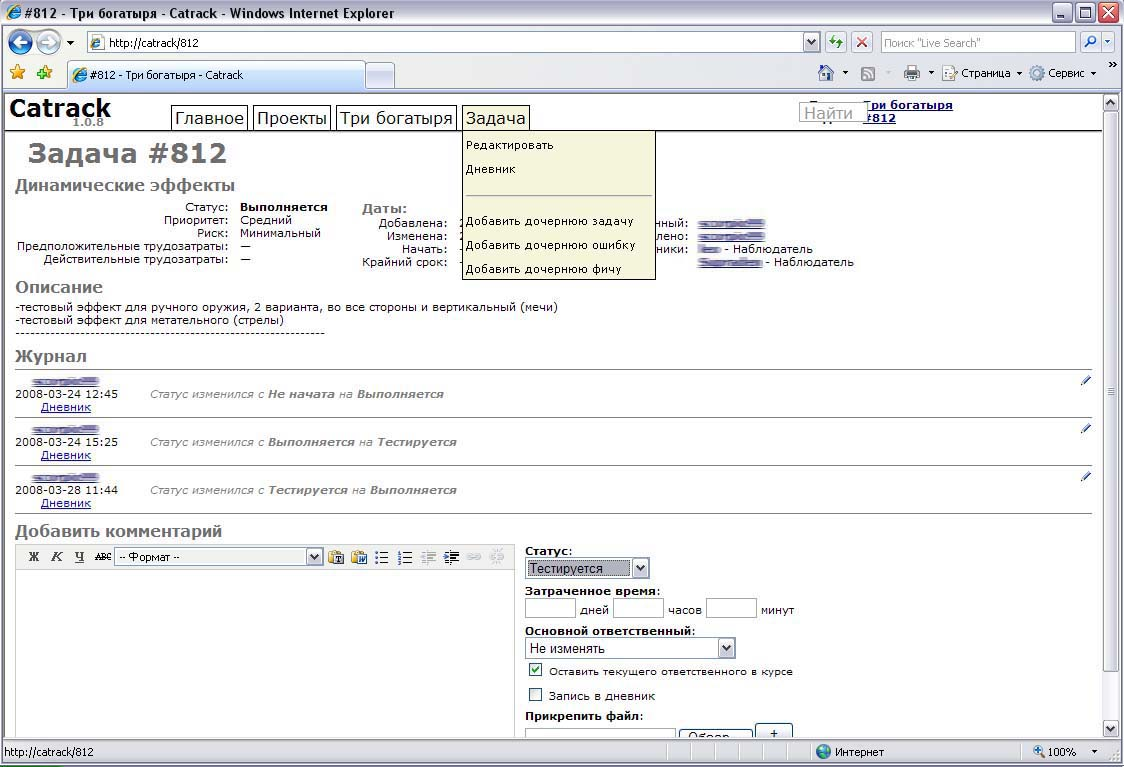The height and width of the screenshot is (767, 1124).
Task: Open the 'Проекты' navigation tab
Action: 292,118
